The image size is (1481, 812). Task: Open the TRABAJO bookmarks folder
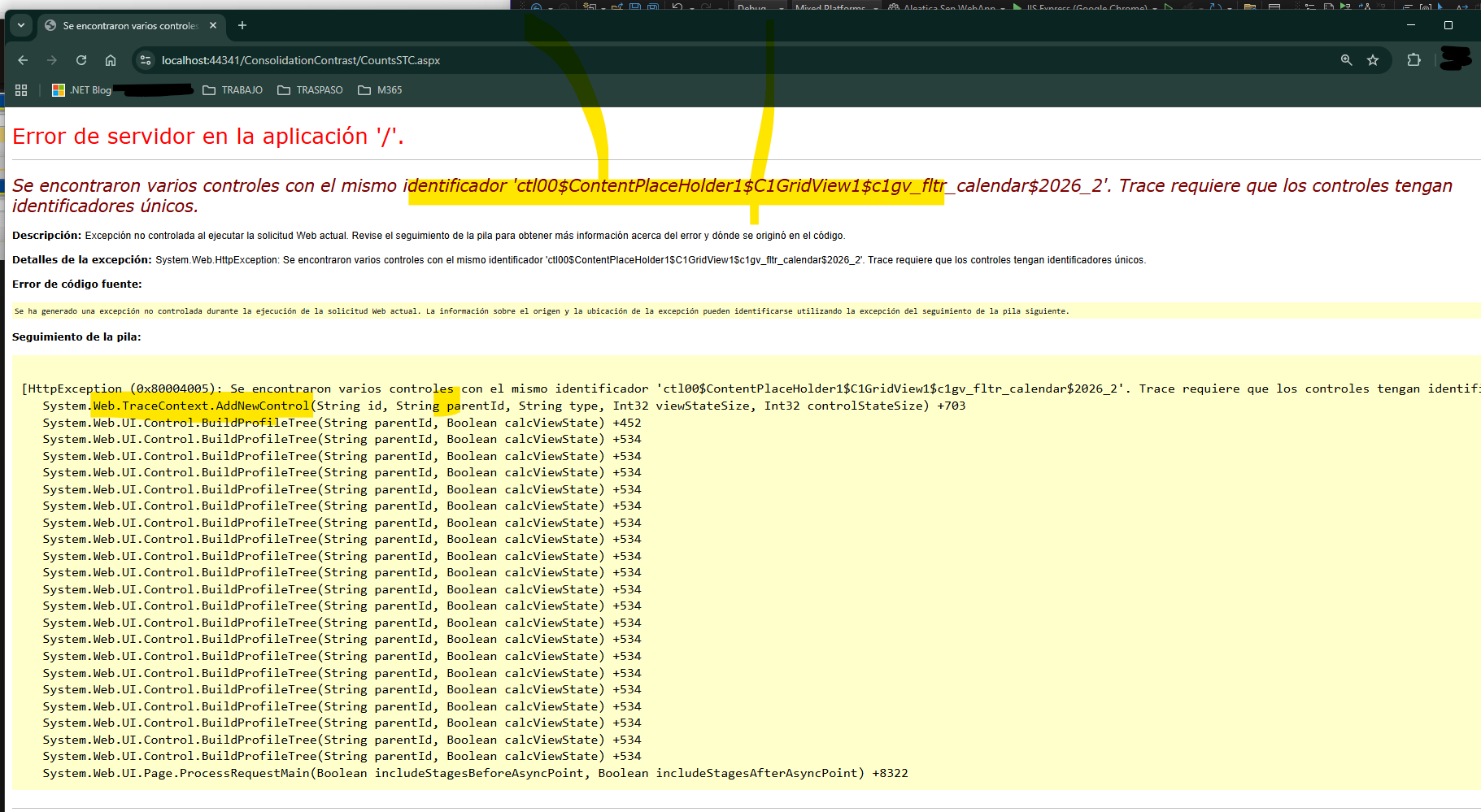pos(233,90)
